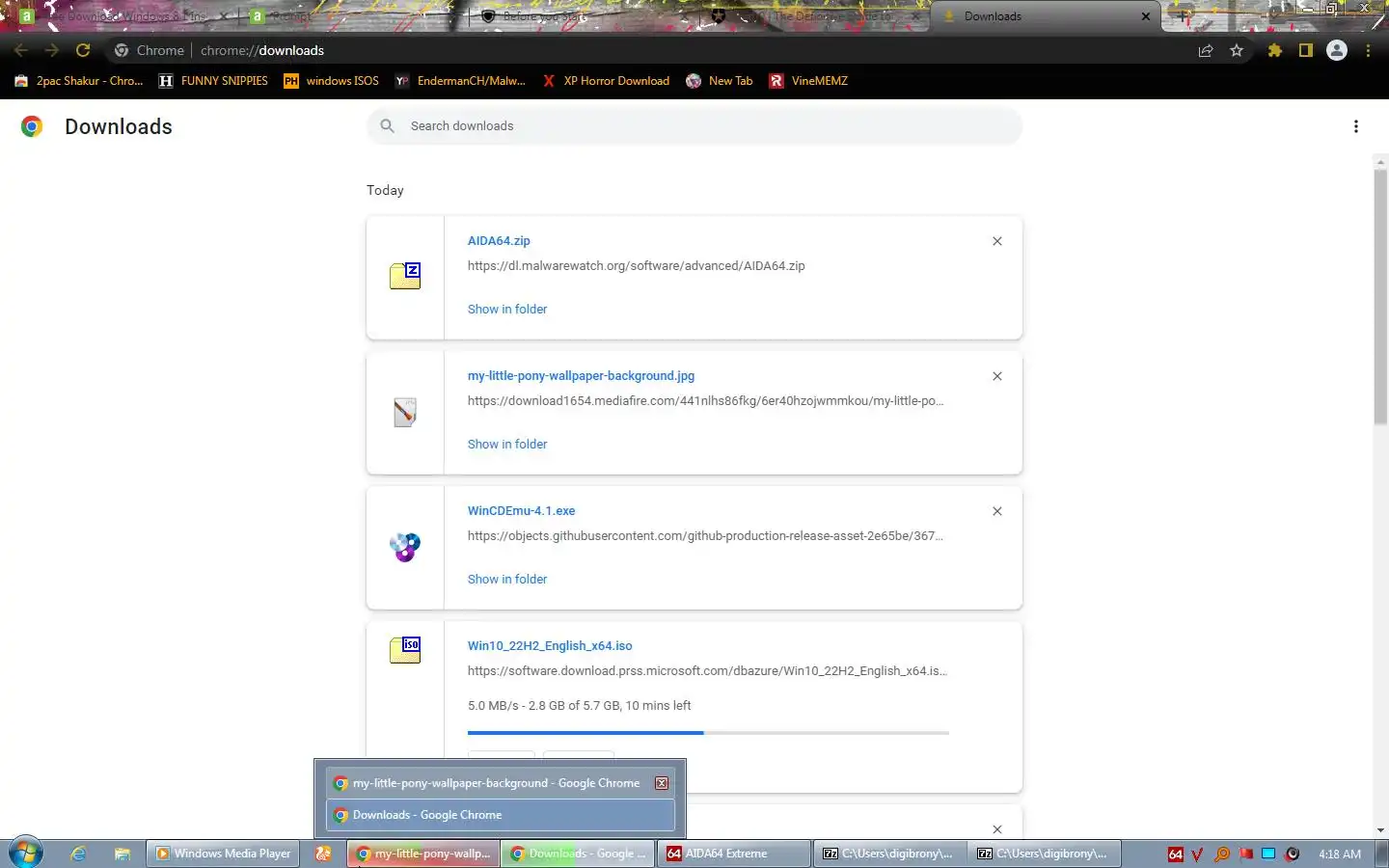Open Windows Explorer from the taskbar
The width and height of the screenshot is (1389, 868).
[x=122, y=854]
